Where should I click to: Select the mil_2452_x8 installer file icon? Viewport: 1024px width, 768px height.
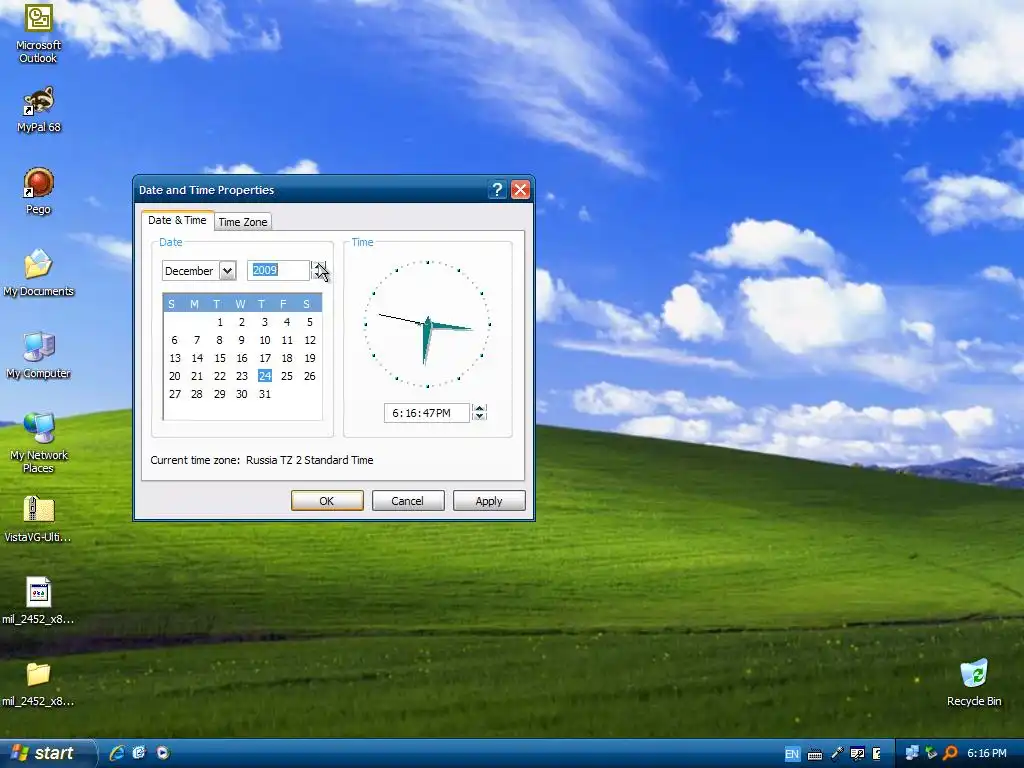[39, 601]
